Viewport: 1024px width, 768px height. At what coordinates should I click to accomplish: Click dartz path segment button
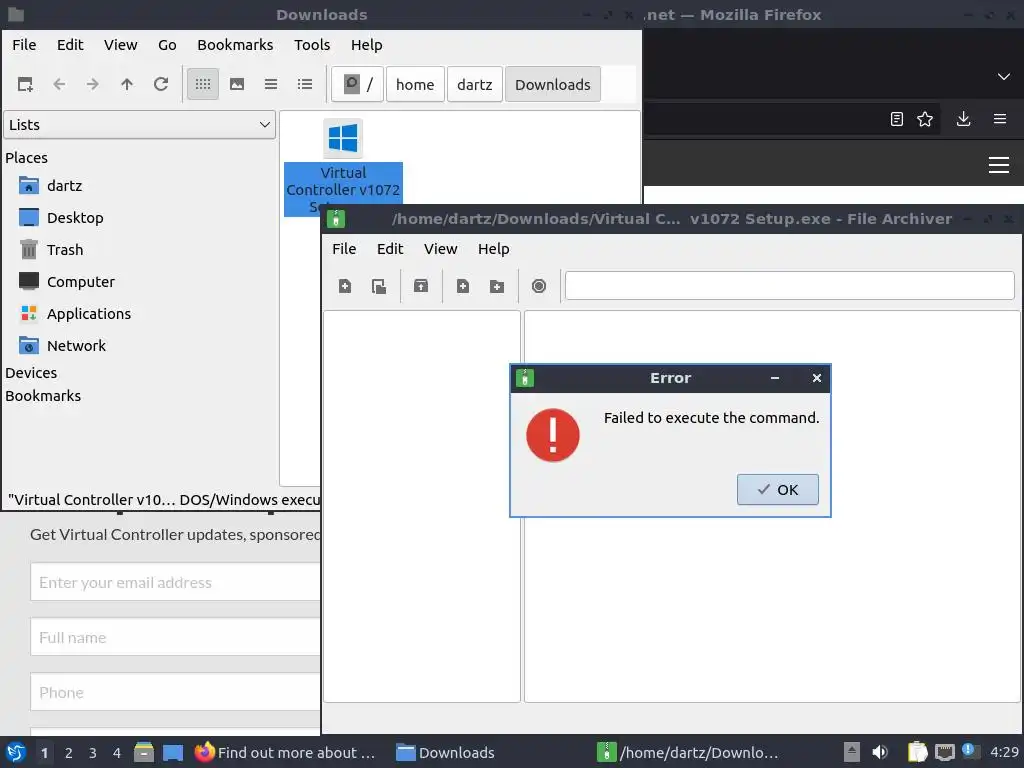tap(475, 84)
